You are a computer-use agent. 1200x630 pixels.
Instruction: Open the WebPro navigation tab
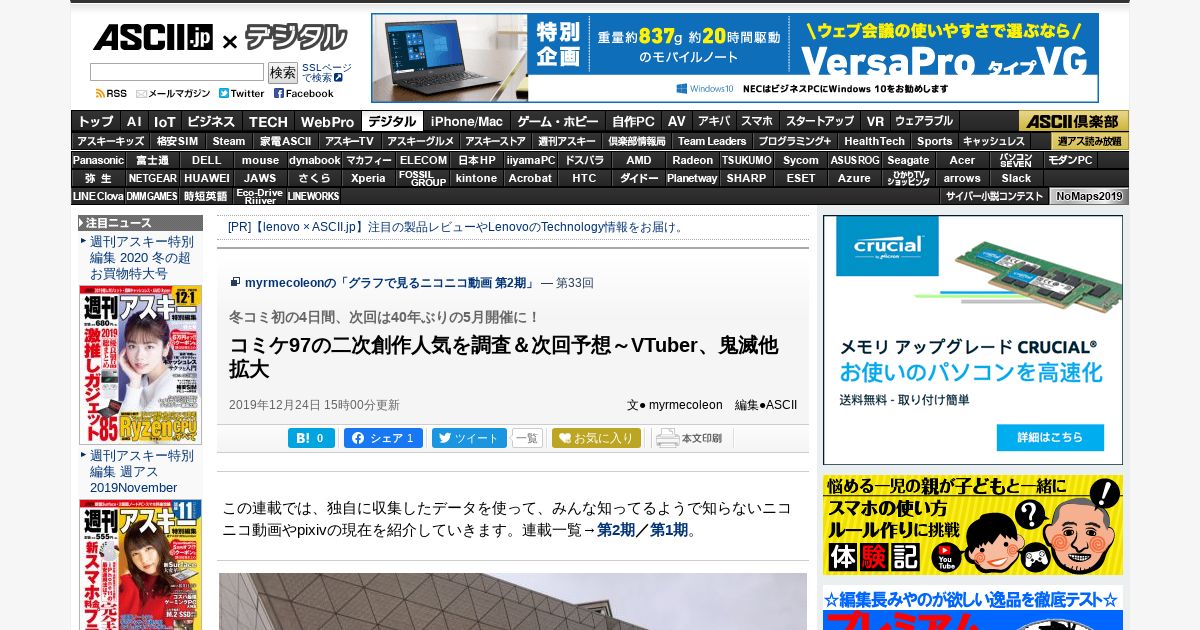click(x=328, y=121)
